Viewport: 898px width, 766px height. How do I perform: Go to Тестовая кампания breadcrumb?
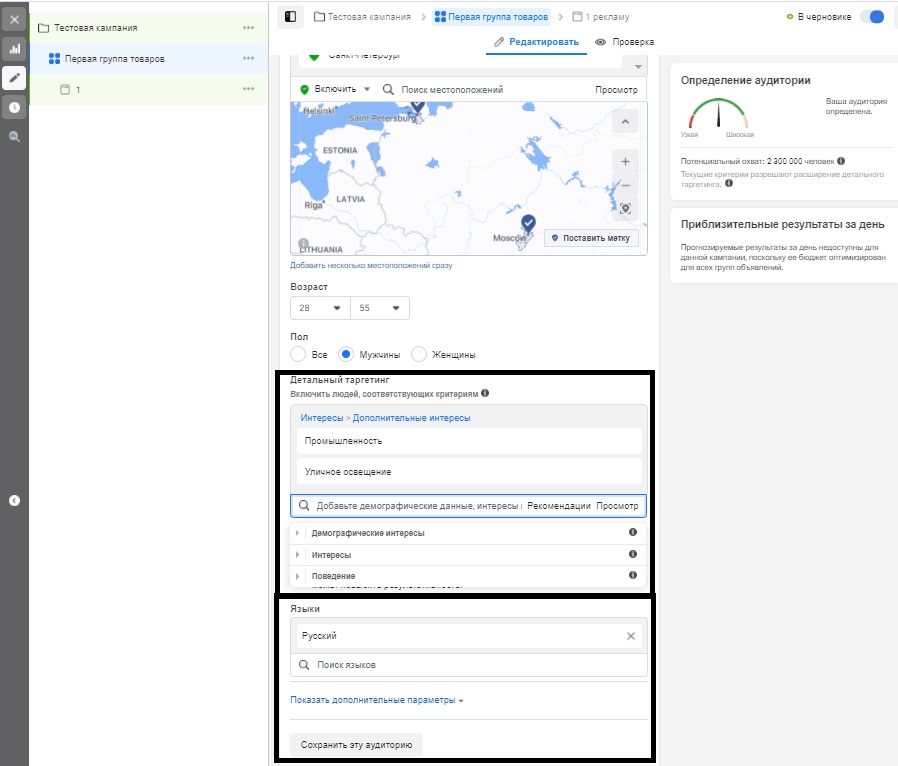click(363, 17)
